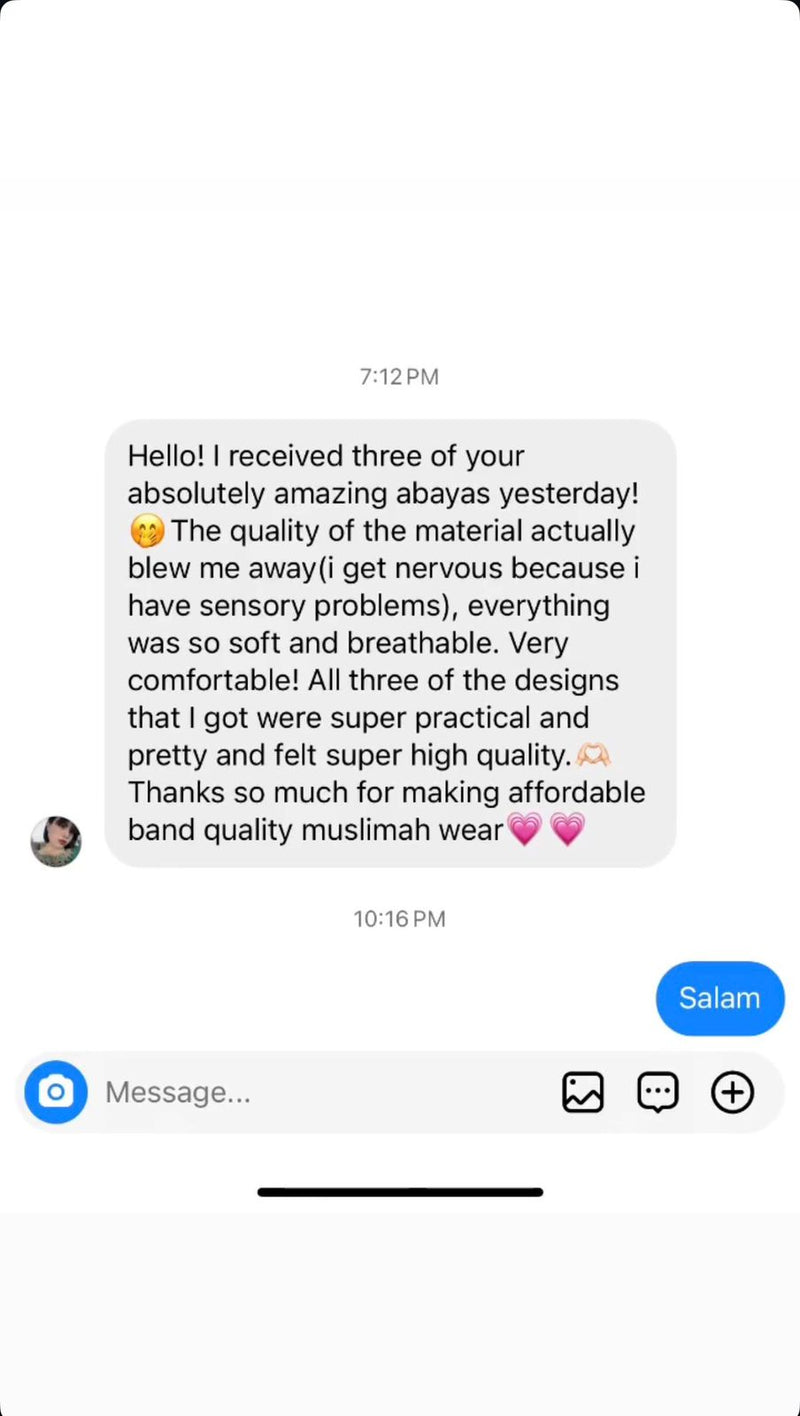The height and width of the screenshot is (1416, 800).
Task: Click the 10:16 PM timestamp
Action: pyautogui.click(x=399, y=919)
